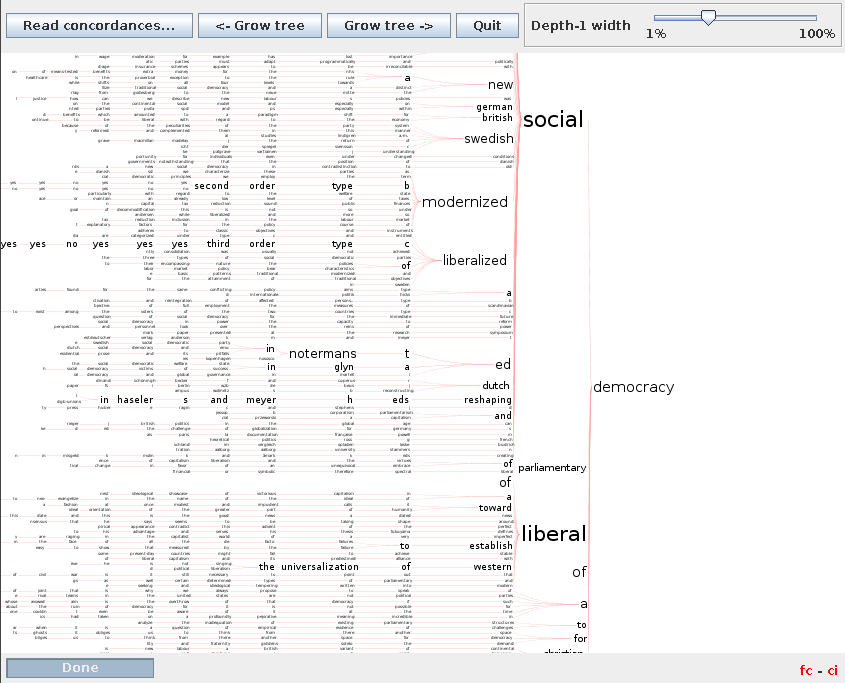Screen dimensions: 845x683
Task: Click the 'british' word node
Action: (x=497, y=118)
